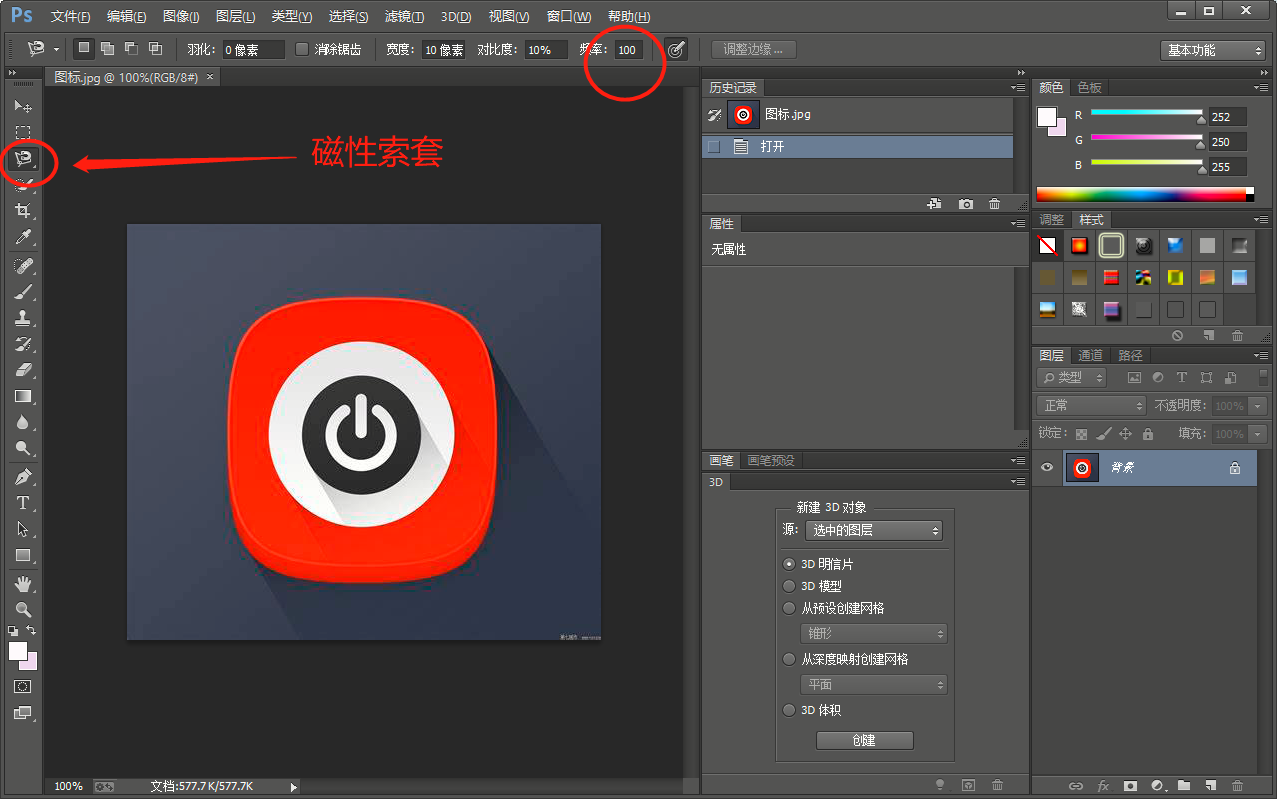The width and height of the screenshot is (1277, 799).
Task: Click the camera icon to create a snapshot
Action: tap(964, 203)
